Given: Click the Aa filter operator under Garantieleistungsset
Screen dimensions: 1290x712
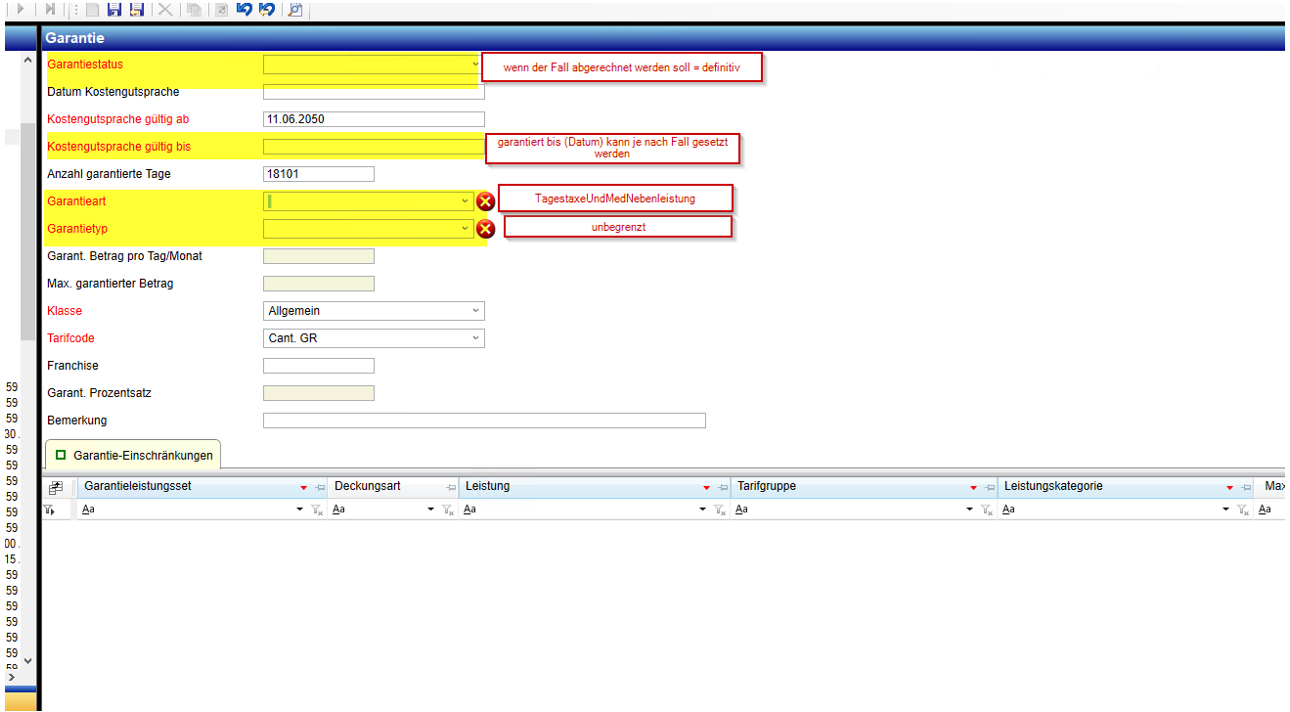Looking at the screenshot, I should point(88,510).
